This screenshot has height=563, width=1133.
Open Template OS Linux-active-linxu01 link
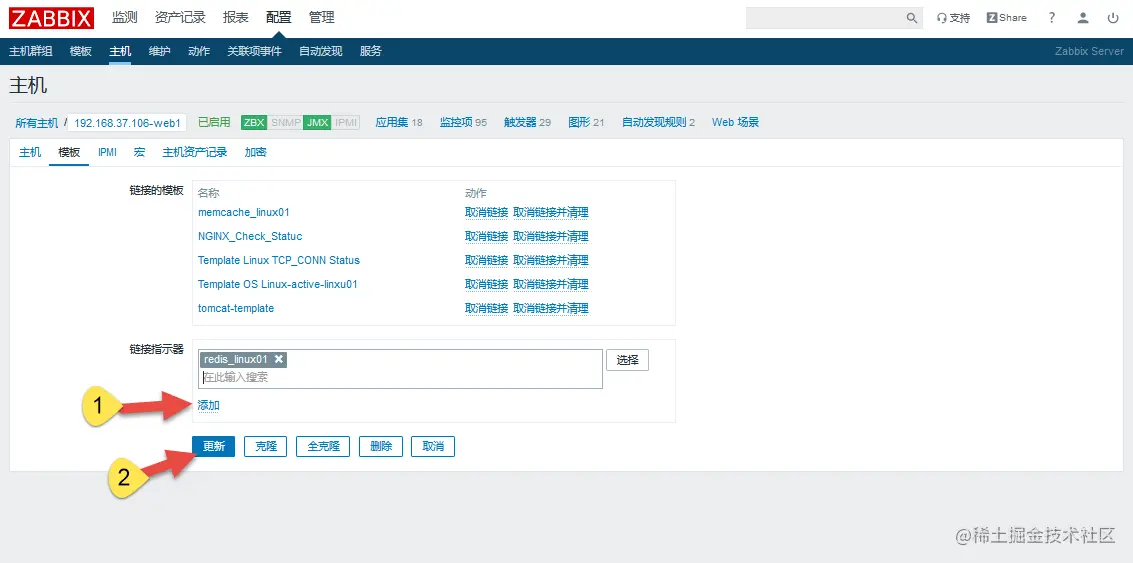(277, 284)
